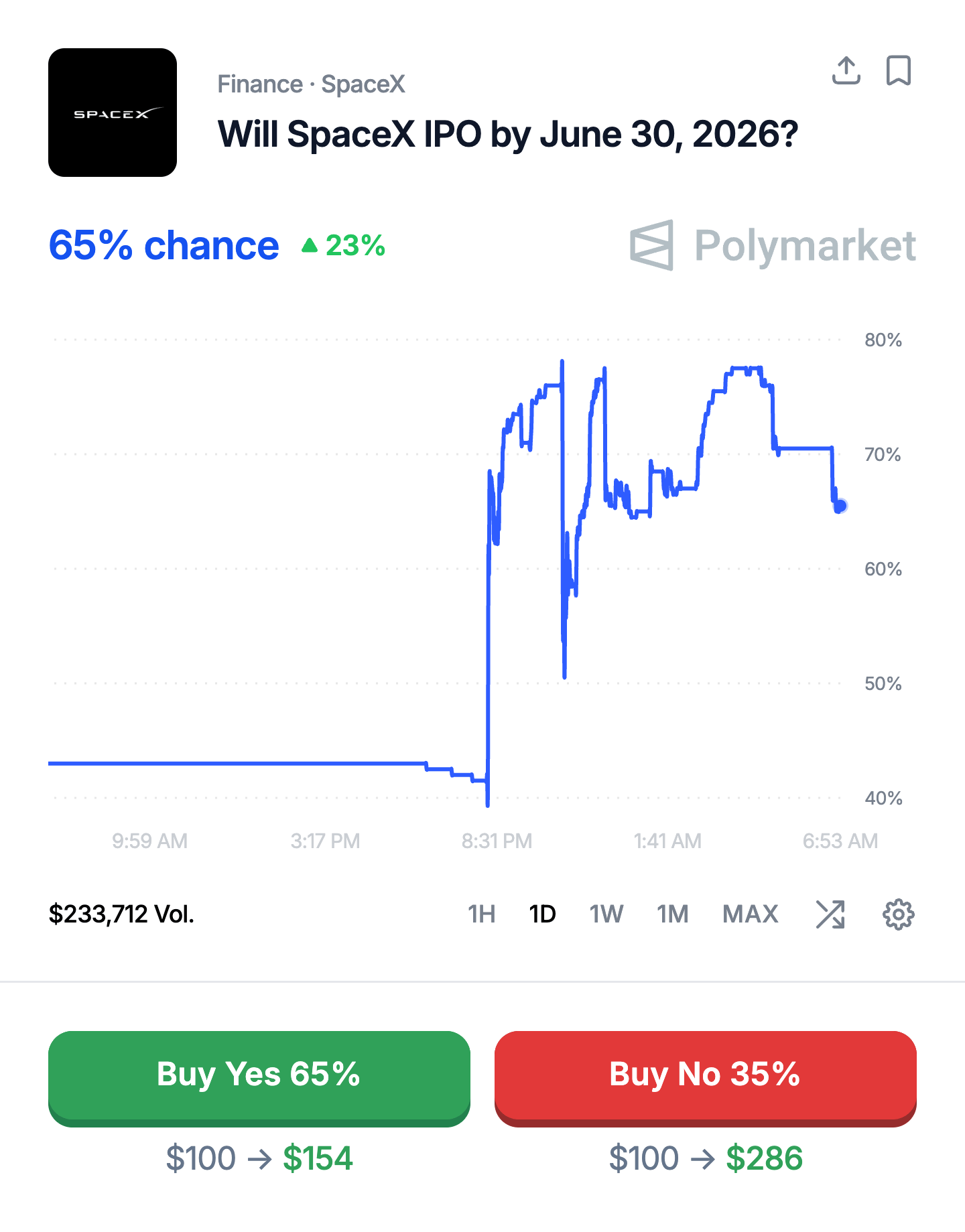Click the current price endpoint dot on chart

click(x=841, y=506)
